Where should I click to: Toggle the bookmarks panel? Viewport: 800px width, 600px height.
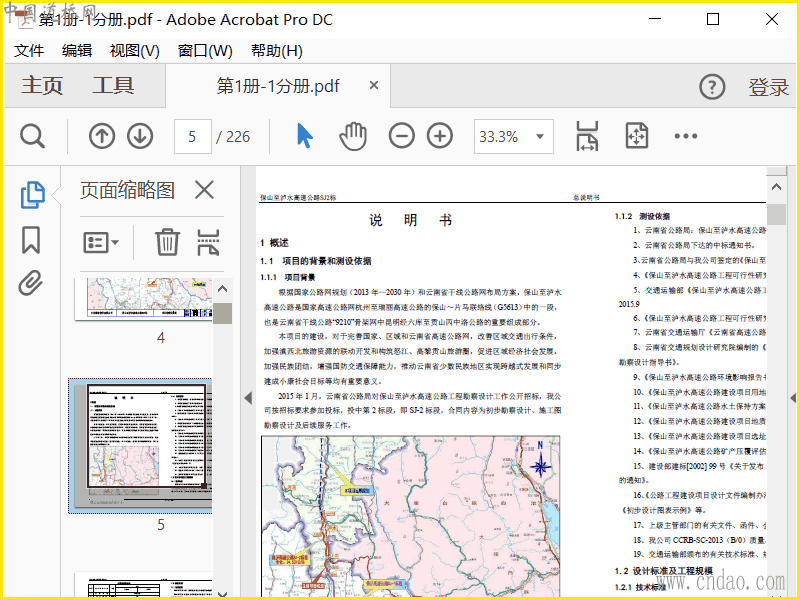point(31,240)
